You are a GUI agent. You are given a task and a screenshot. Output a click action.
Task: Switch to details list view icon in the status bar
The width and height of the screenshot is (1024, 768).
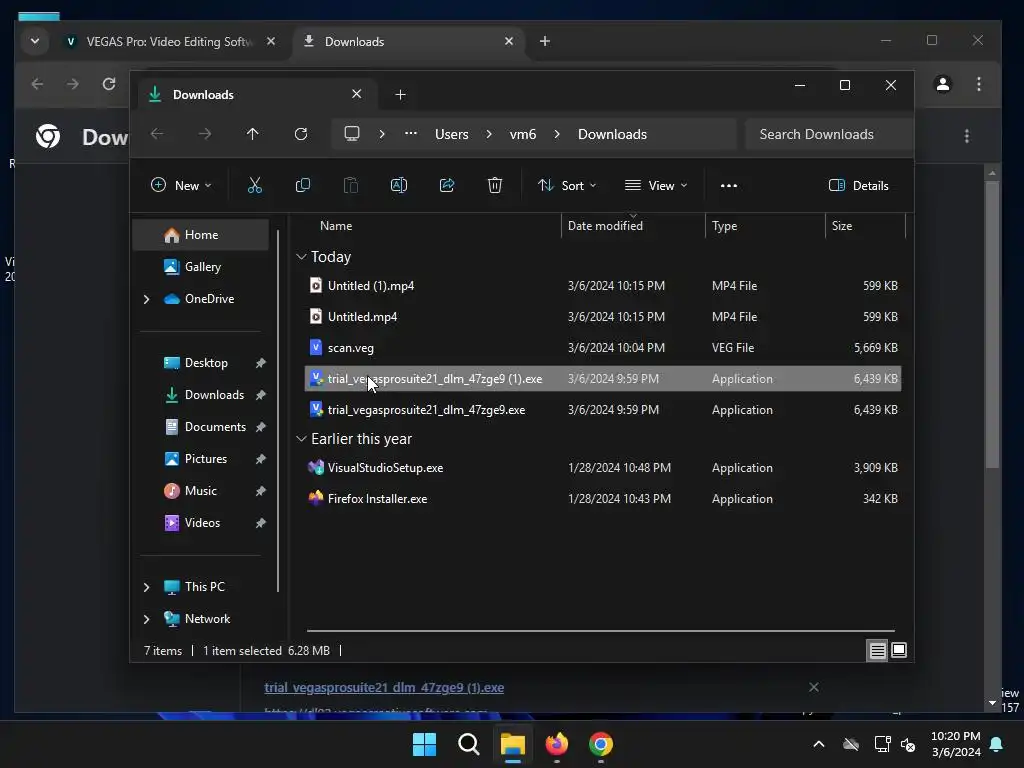(x=877, y=650)
